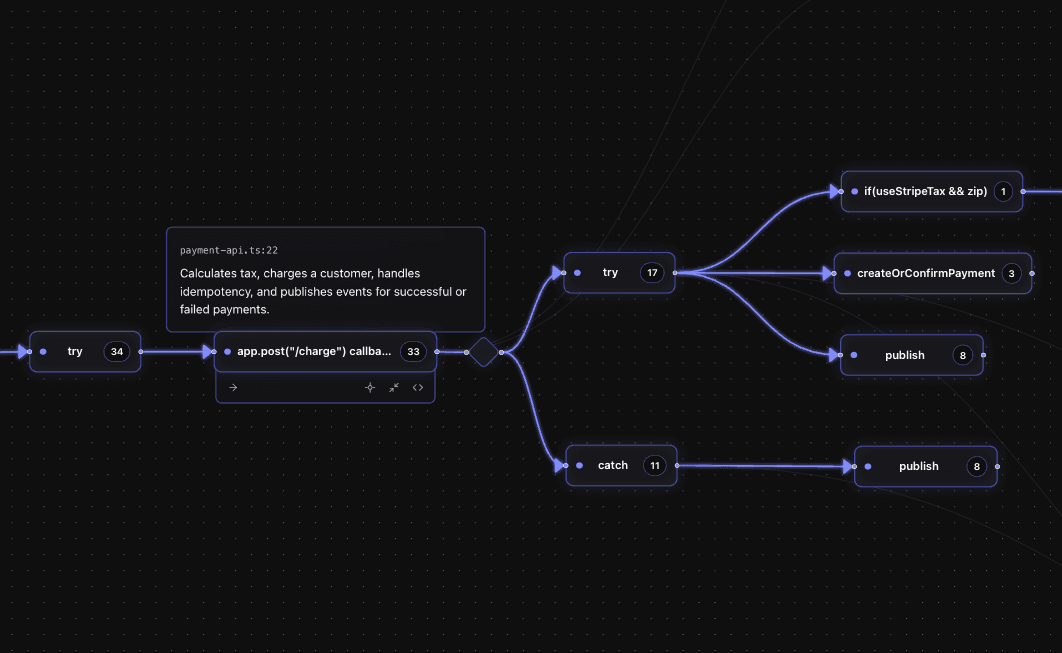Click the dot icon inside the catch node
This screenshot has width=1062, height=653.
click(x=578, y=465)
